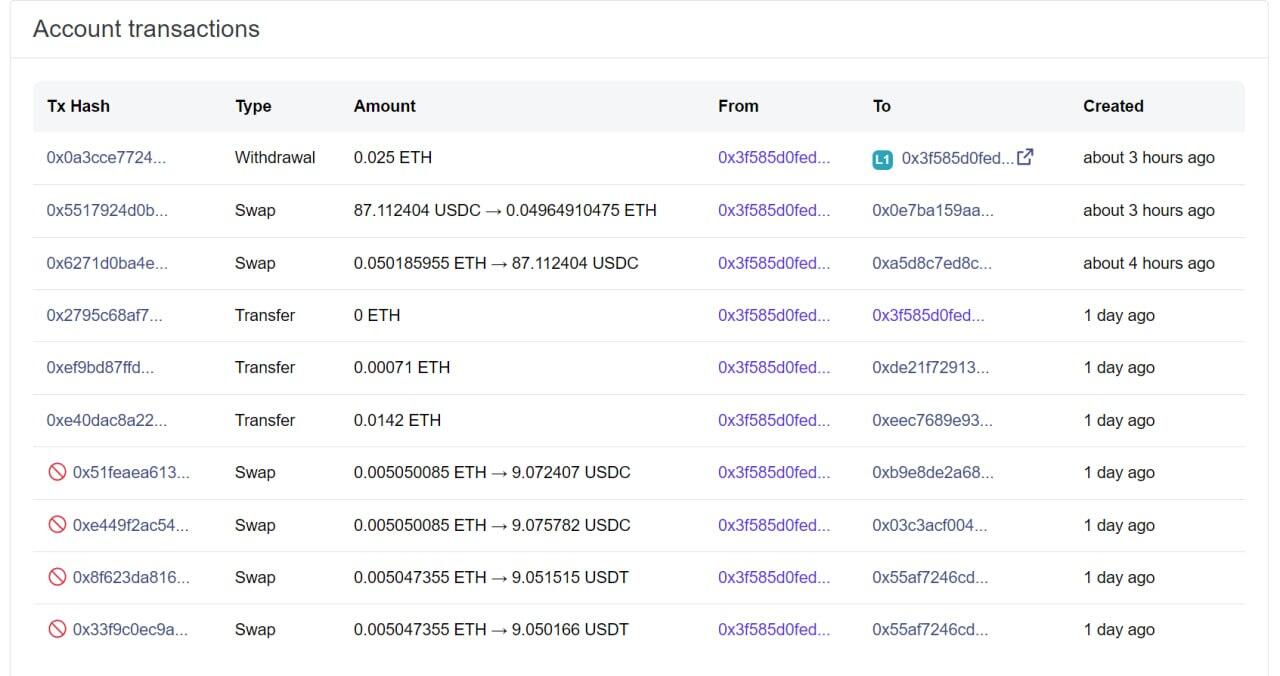1280x676 pixels.
Task: Open transfer transaction 0xef9bd87ffd
Action: [x=100, y=368]
